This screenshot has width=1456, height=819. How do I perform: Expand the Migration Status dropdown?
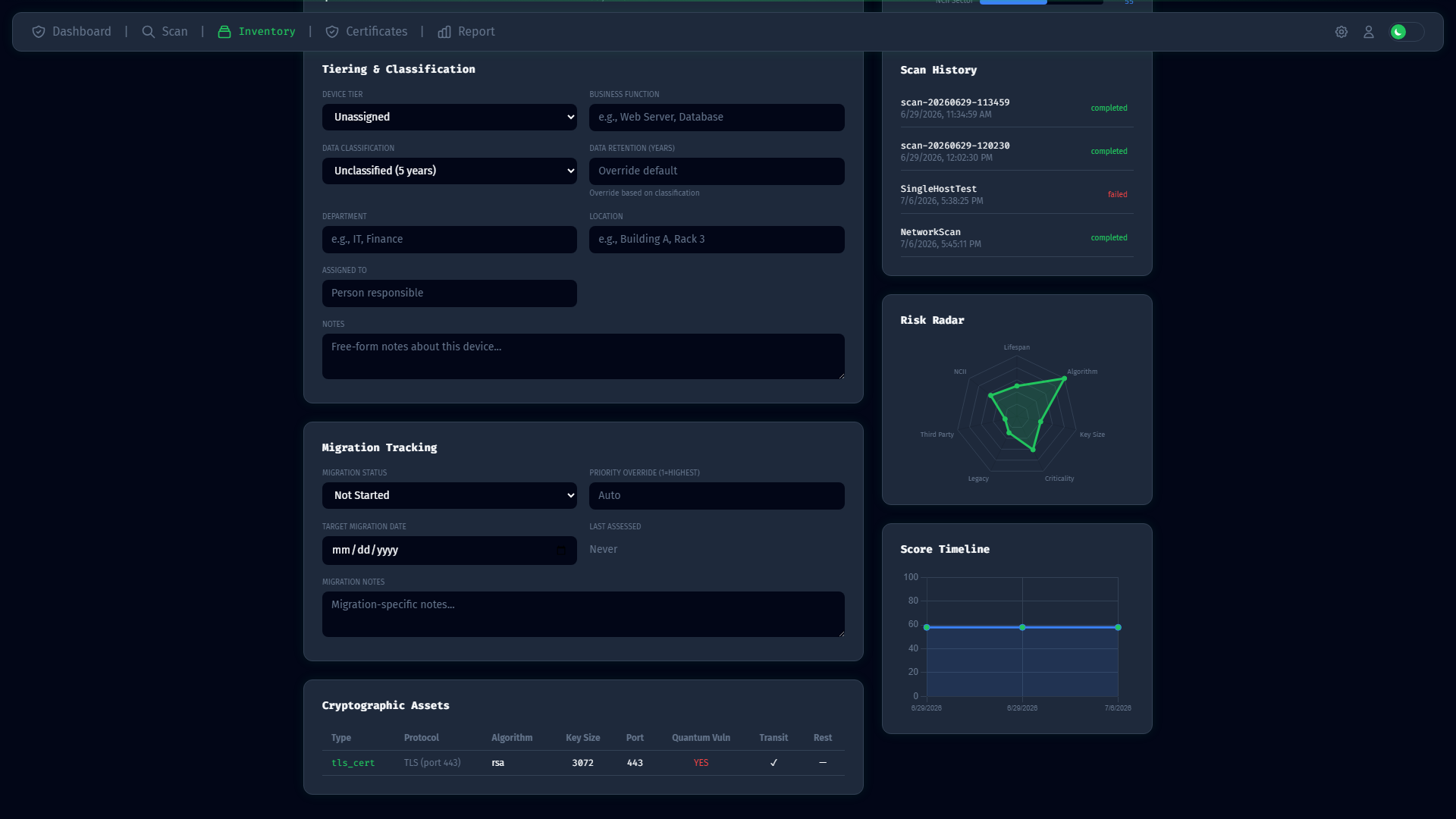pyautogui.click(x=450, y=496)
